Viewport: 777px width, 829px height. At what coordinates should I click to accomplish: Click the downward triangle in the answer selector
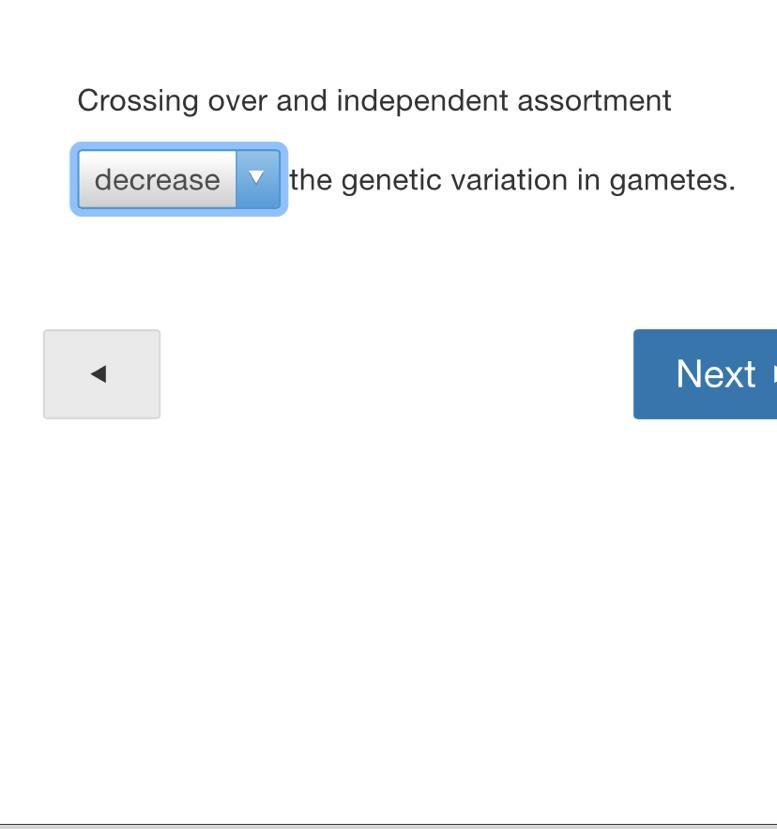256,177
